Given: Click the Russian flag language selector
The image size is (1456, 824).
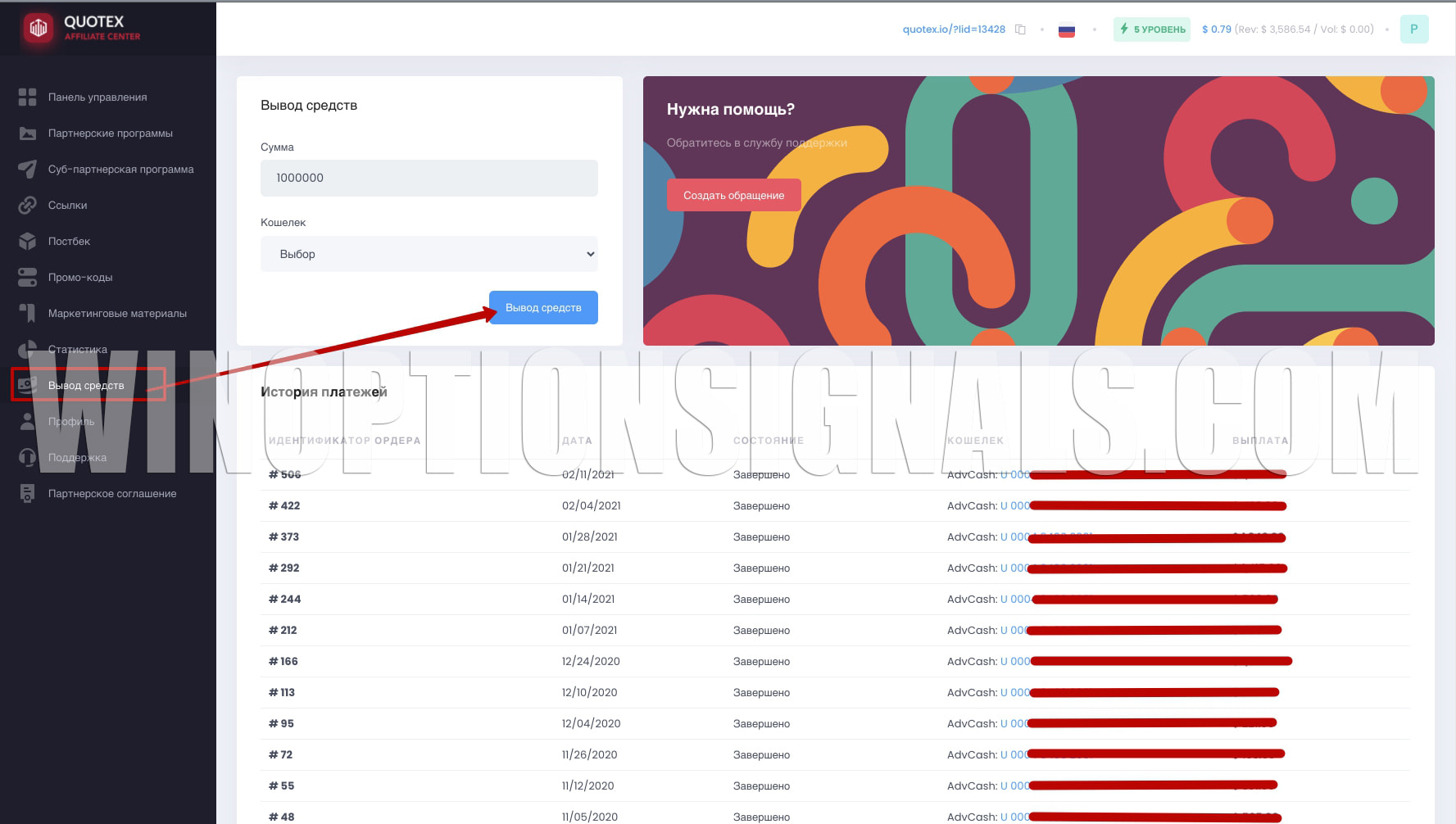Looking at the screenshot, I should pos(1066,30).
